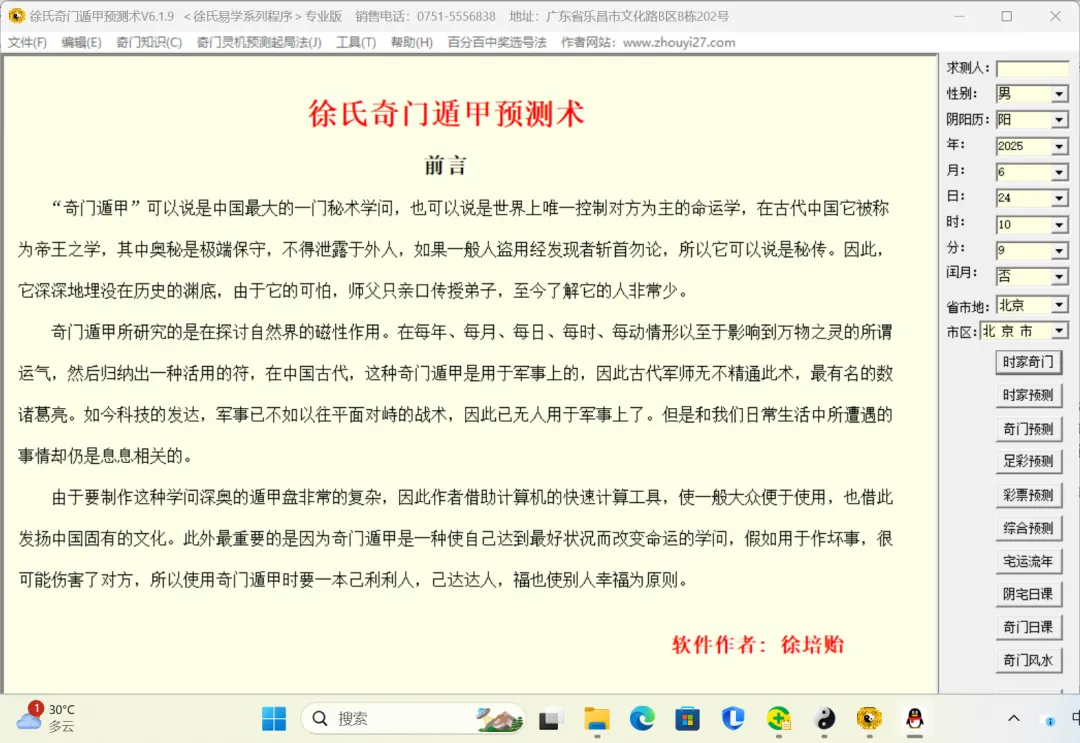Expand the 日 day dropdown showing 24
This screenshot has width=1080, height=743.
pyautogui.click(x=1059, y=198)
